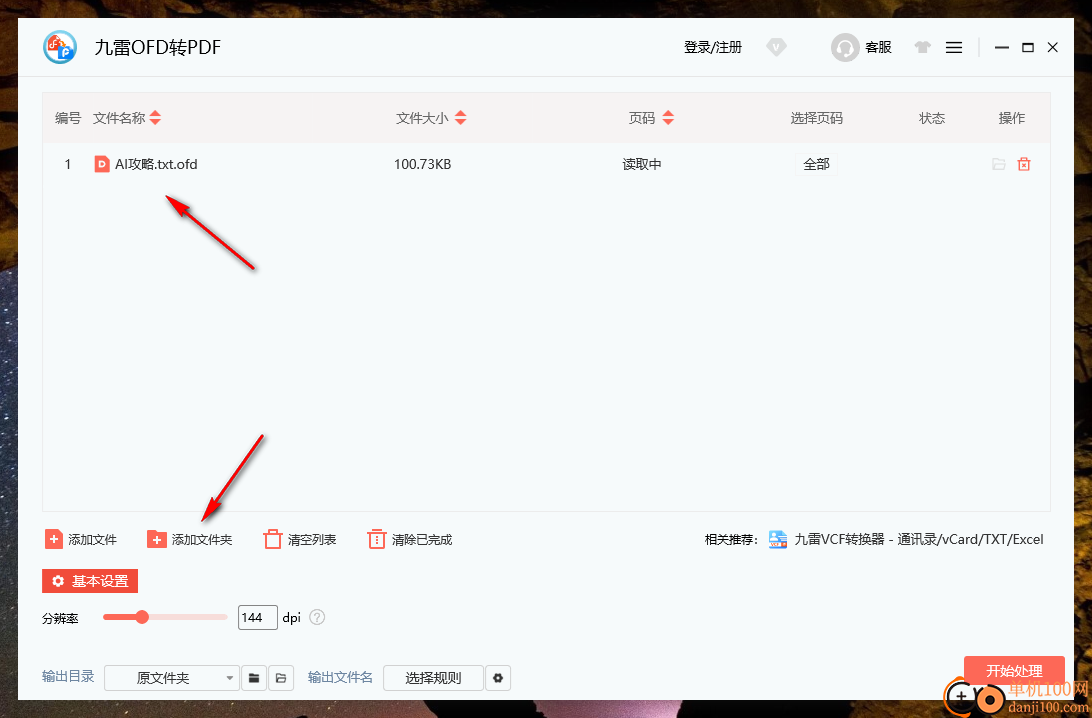Sort by 文件名称 using the arrows

tap(155, 118)
